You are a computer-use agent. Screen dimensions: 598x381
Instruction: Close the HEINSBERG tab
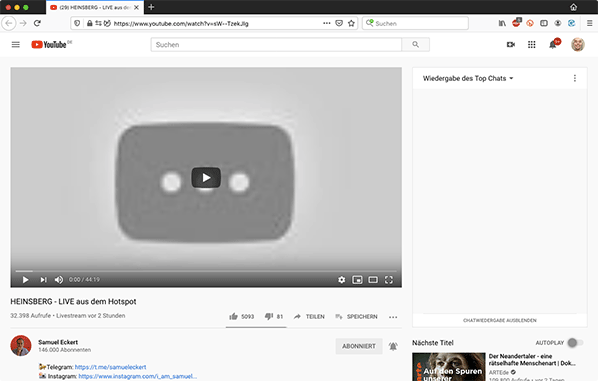(x=136, y=7)
